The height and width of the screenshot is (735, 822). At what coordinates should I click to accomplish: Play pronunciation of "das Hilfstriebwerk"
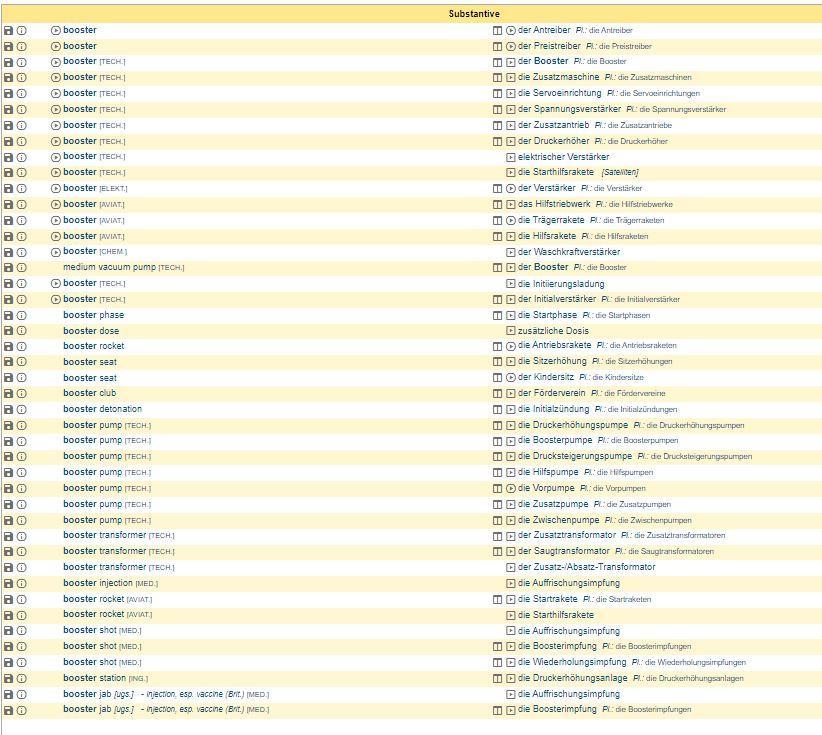pyautogui.click(x=510, y=204)
